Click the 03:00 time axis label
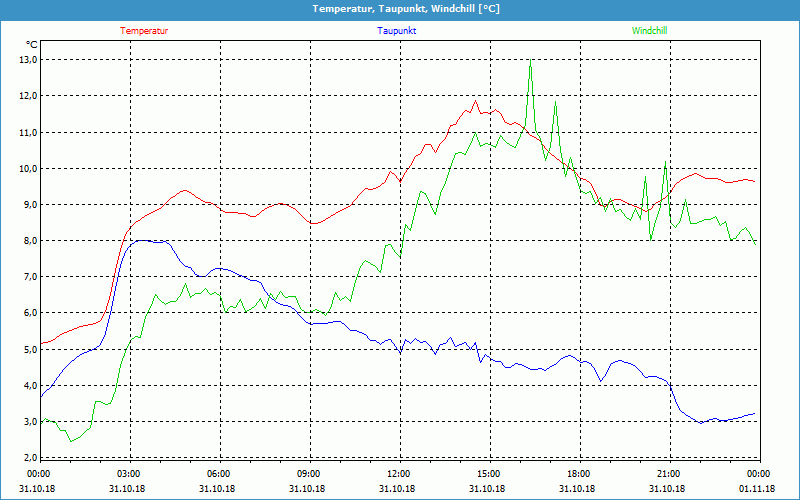 pyautogui.click(x=130, y=474)
